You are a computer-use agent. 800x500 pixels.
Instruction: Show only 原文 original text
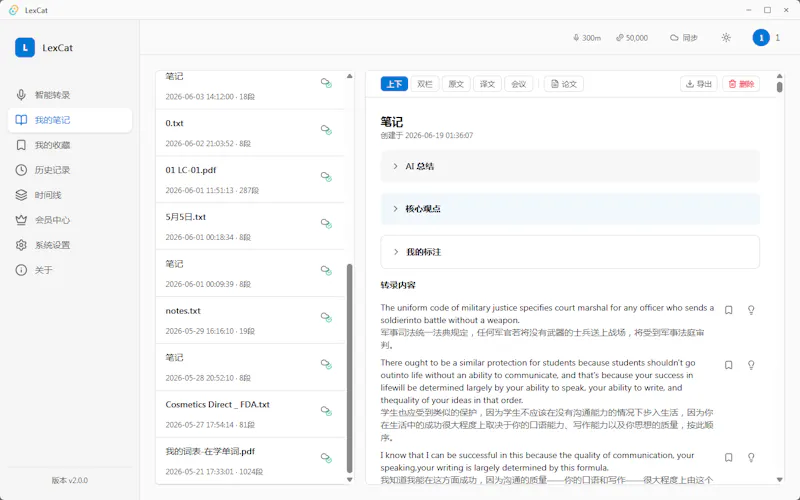(456, 84)
